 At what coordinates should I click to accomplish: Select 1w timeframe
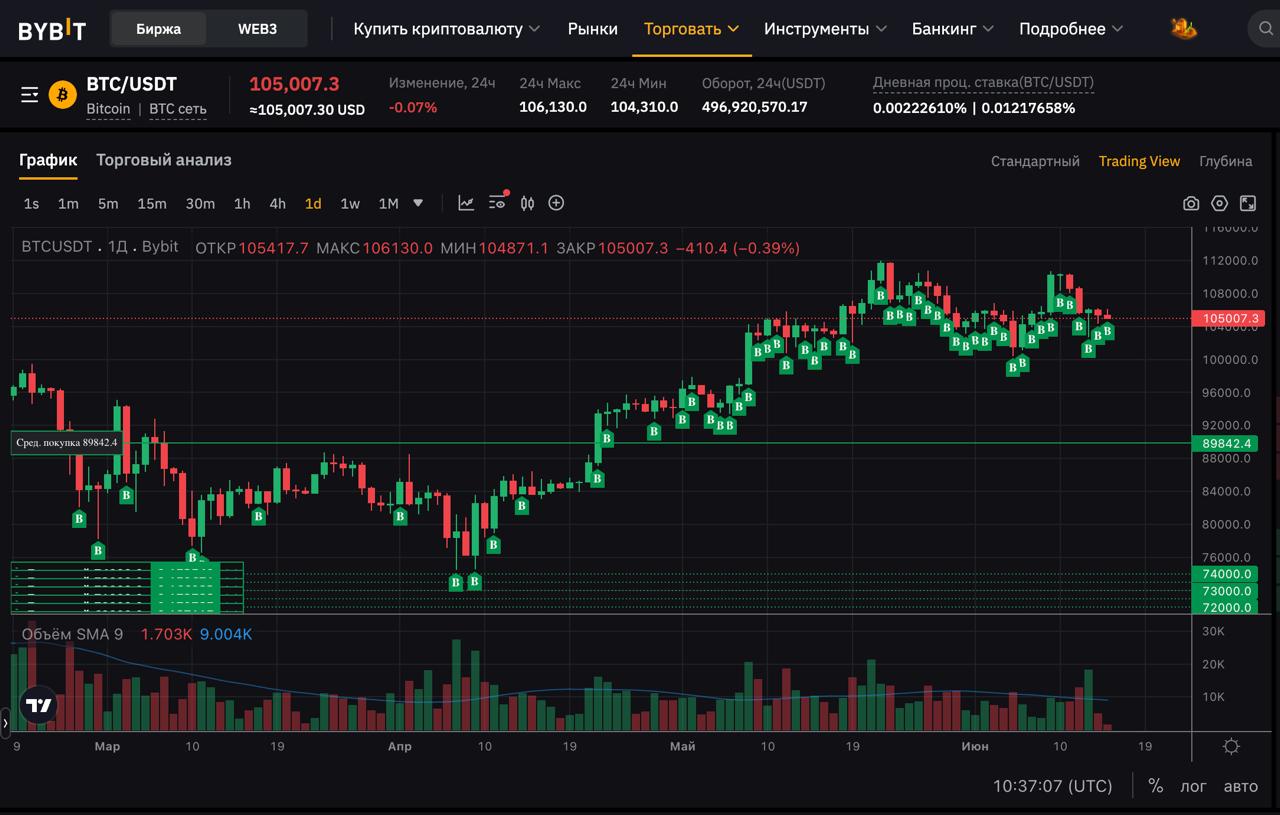pos(350,203)
